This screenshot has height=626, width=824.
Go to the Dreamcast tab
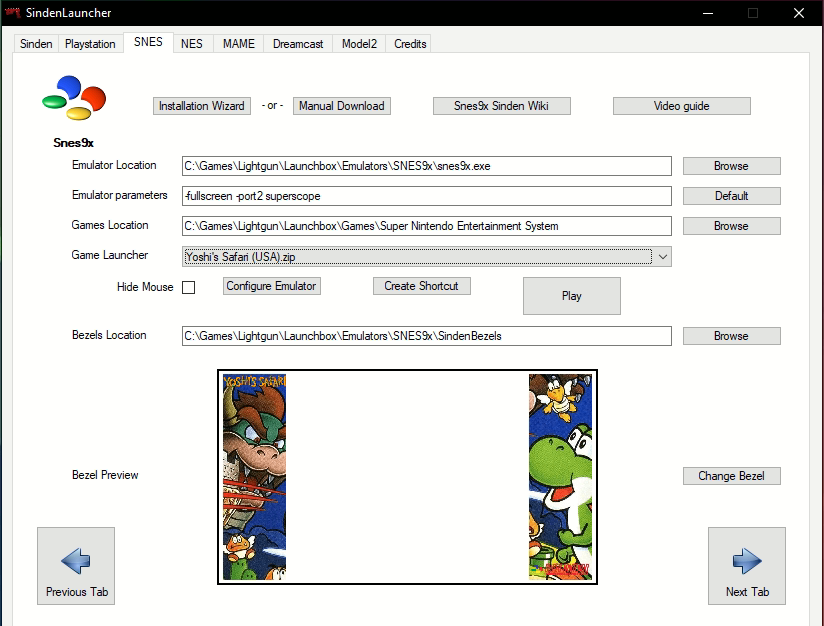click(298, 44)
